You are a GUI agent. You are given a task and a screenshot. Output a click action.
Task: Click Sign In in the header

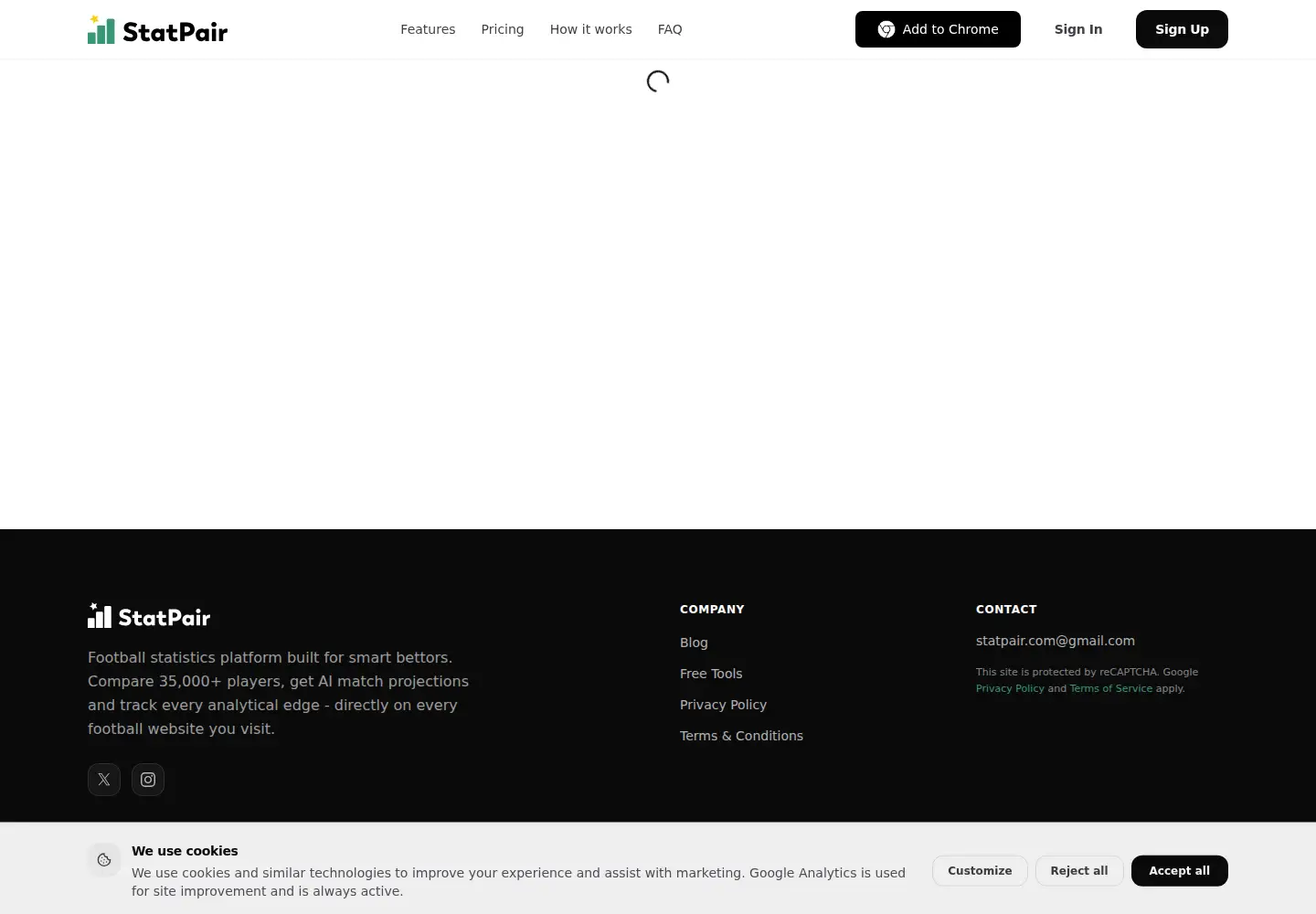(1078, 29)
